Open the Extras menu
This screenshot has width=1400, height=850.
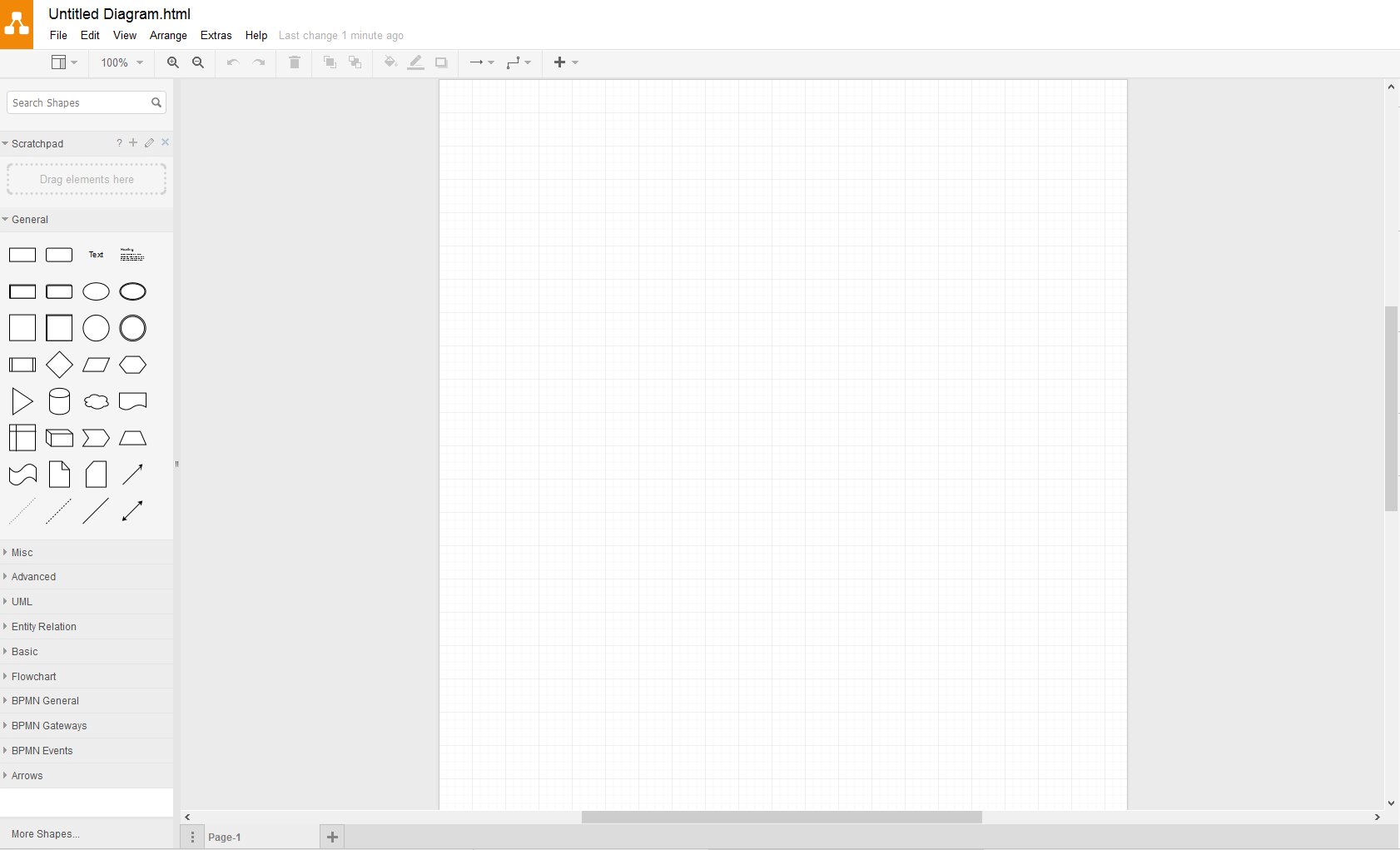pyautogui.click(x=216, y=36)
